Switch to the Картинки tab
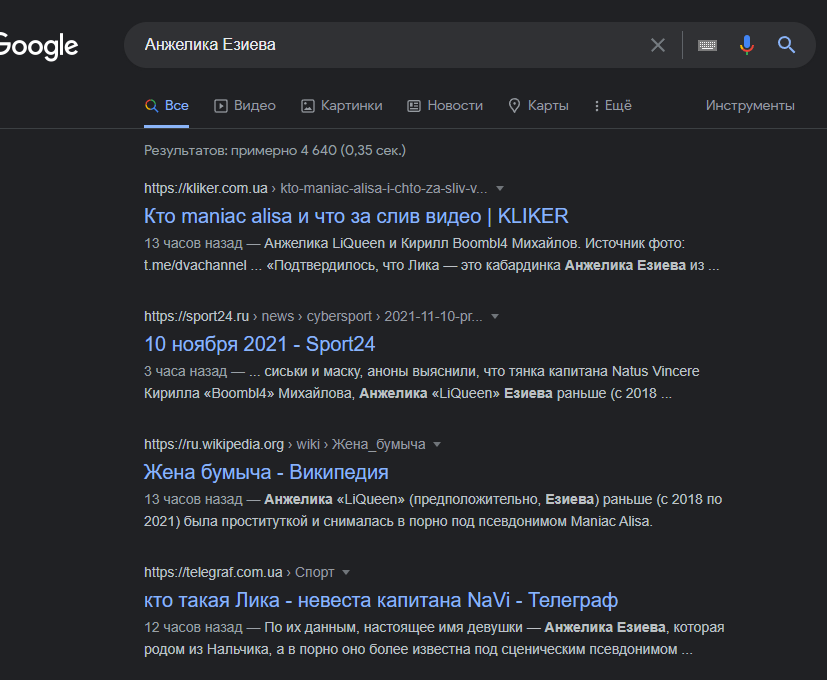Screen dimensions: 827x680 tap(342, 105)
